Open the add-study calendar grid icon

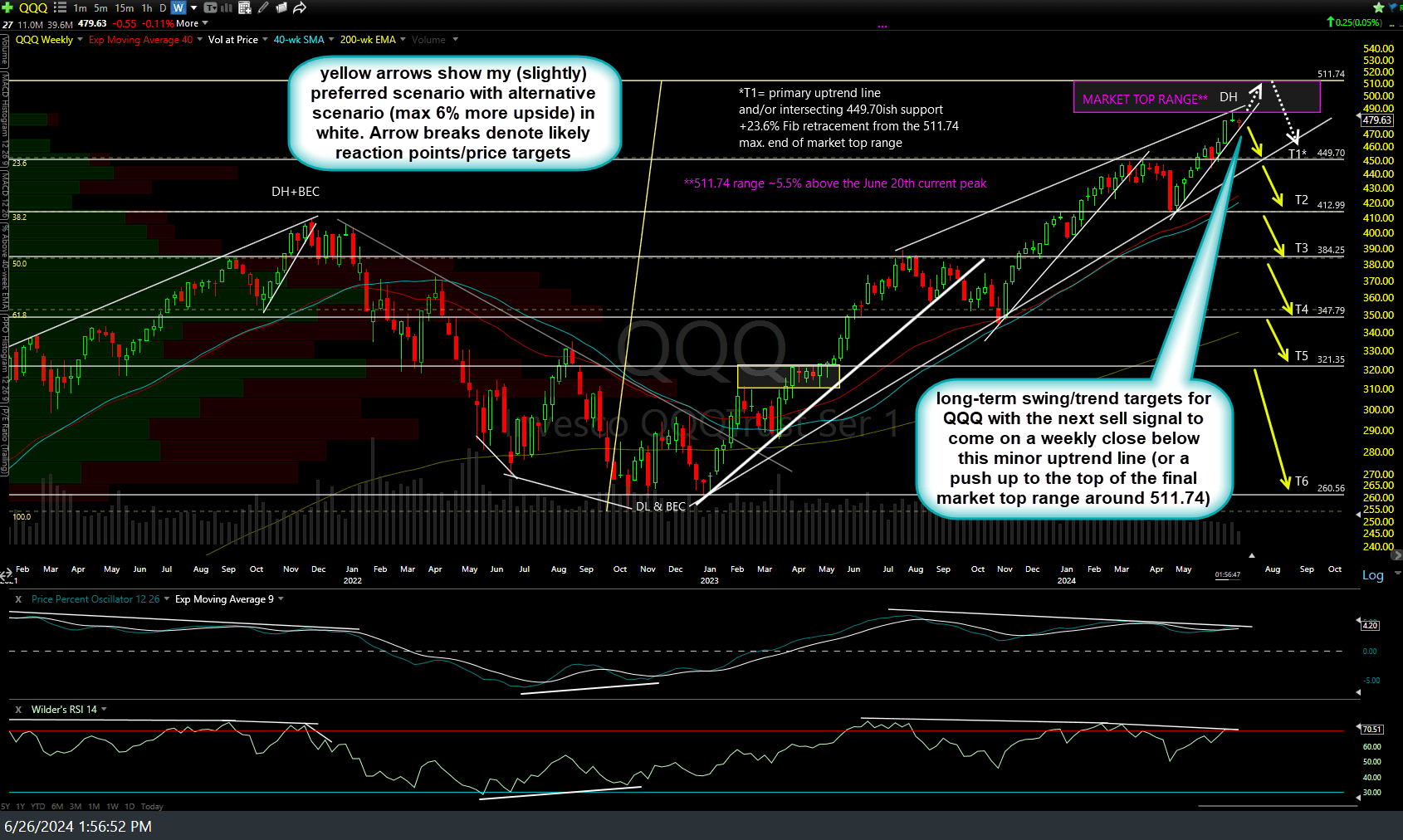[x=245, y=7]
